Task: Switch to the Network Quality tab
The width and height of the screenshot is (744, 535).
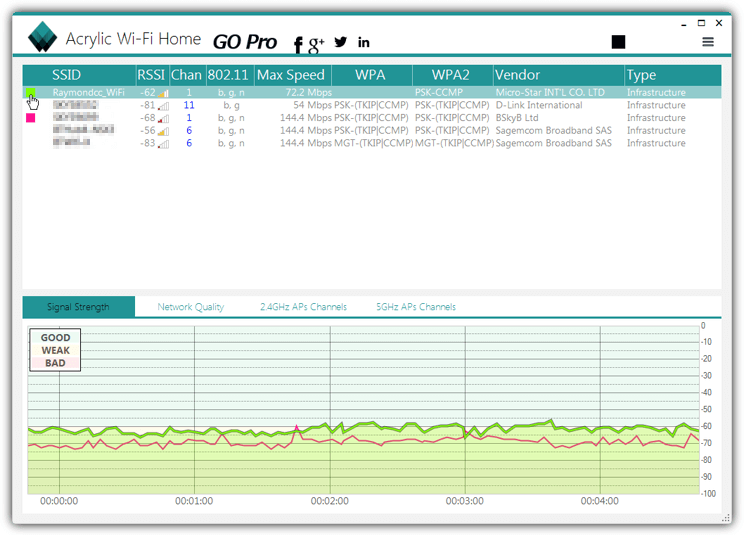Action: pyautogui.click(x=191, y=307)
